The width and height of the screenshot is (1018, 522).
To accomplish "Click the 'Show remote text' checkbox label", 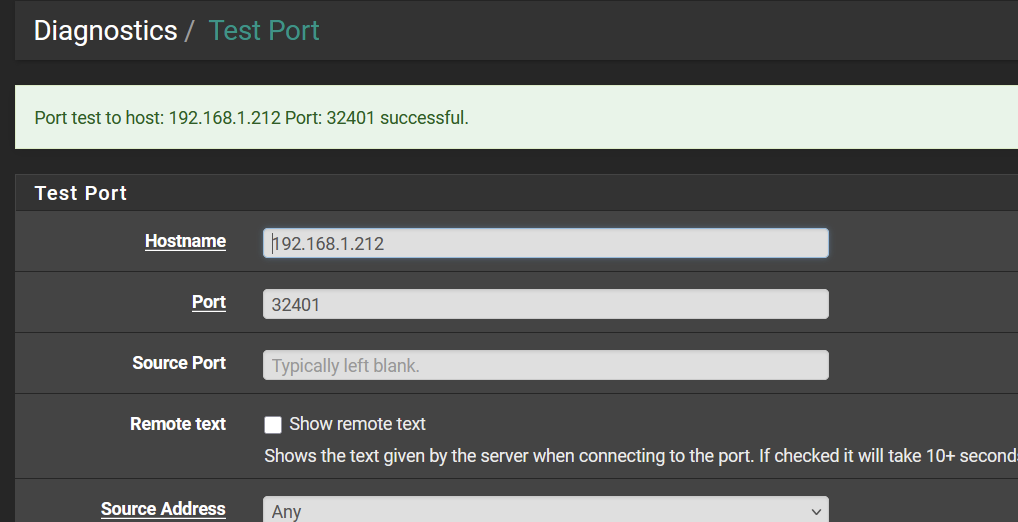I will pyautogui.click(x=357, y=424).
